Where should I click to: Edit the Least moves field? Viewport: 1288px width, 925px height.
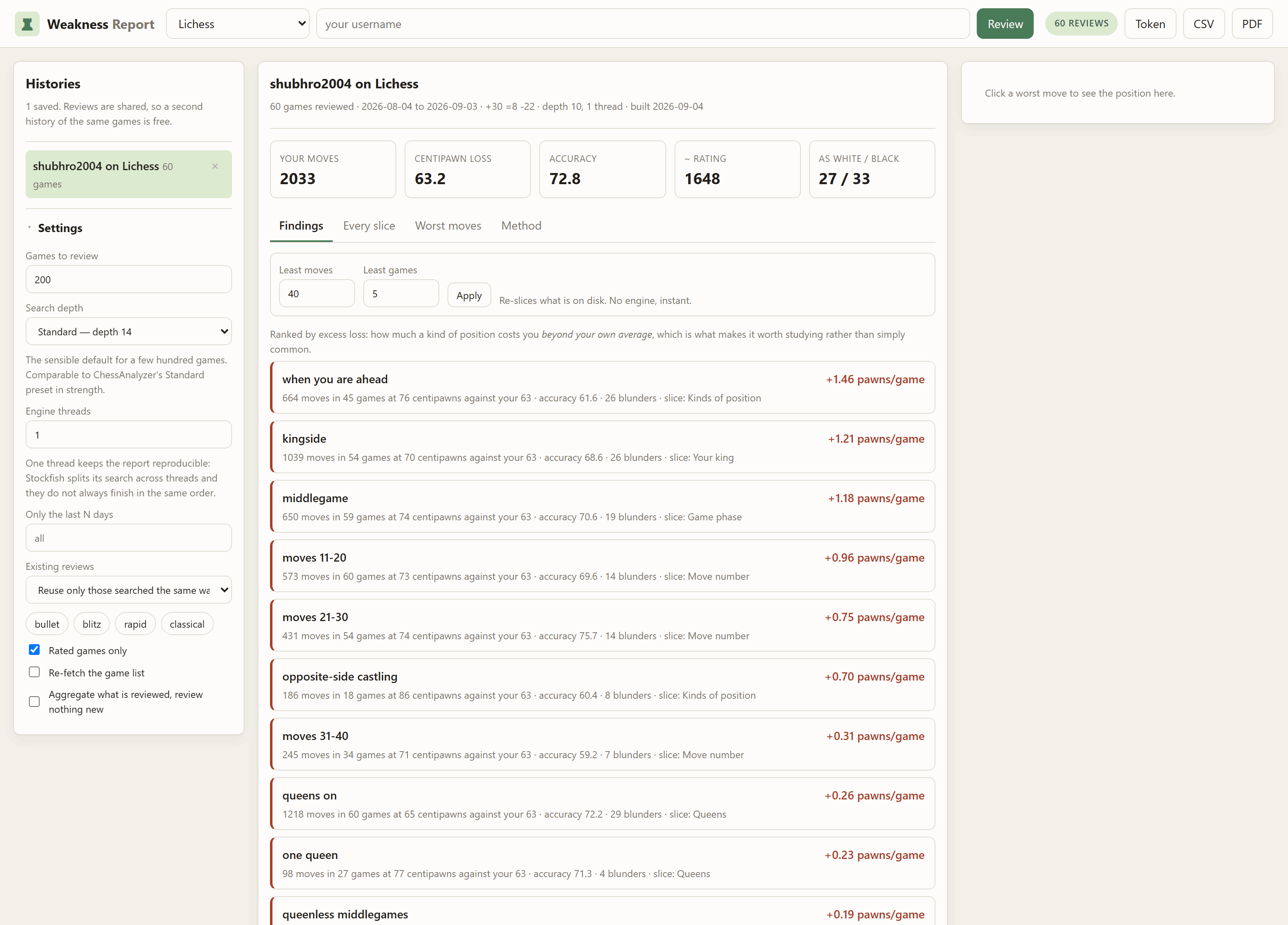(x=317, y=294)
